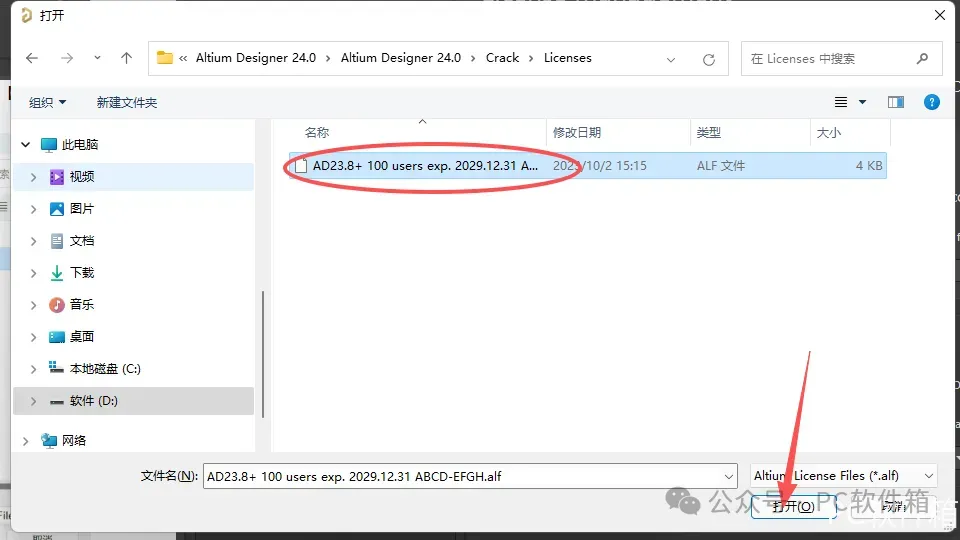Change the view layout icon

[x=841, y=102]
